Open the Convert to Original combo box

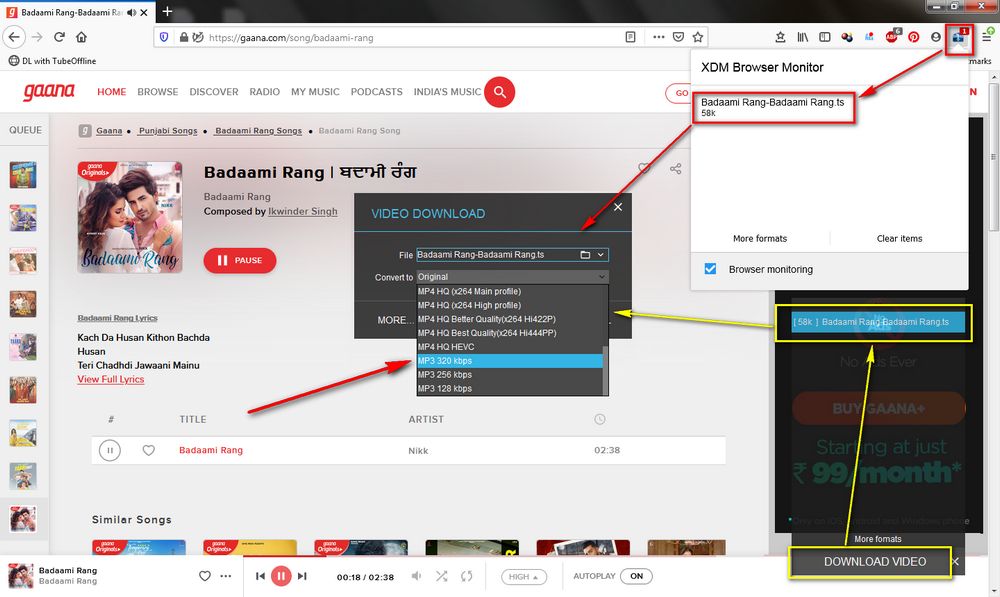click(512, 277)
